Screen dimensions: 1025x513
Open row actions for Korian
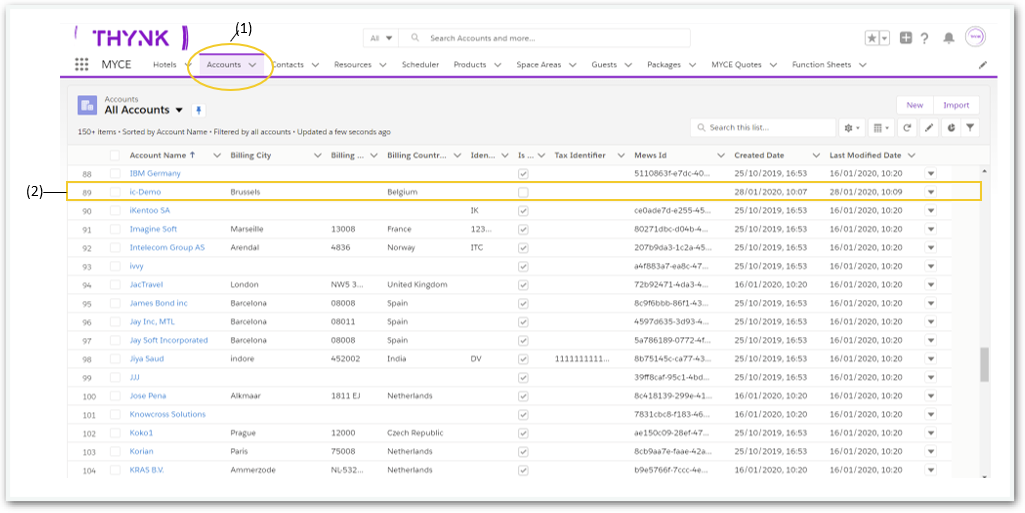click(x=931, y=452)
